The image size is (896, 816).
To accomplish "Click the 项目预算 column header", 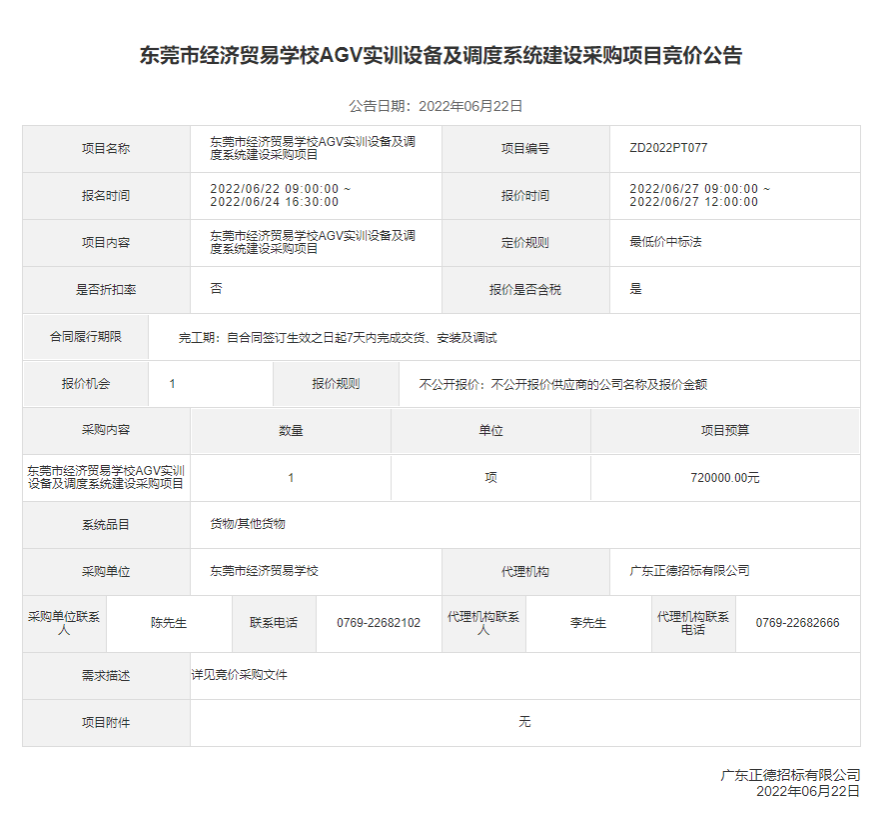I will [725, 431].
